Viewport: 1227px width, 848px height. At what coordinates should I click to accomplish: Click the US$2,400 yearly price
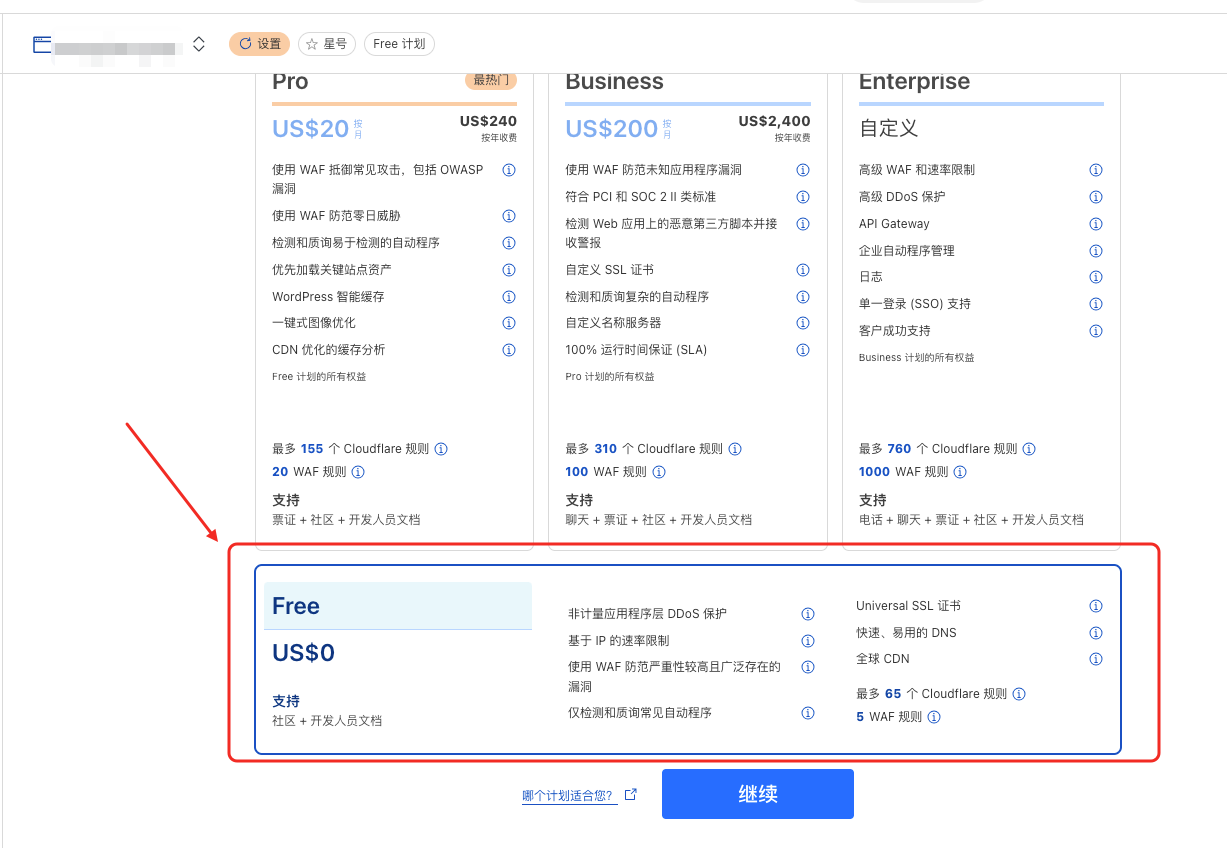pos(774,121)
